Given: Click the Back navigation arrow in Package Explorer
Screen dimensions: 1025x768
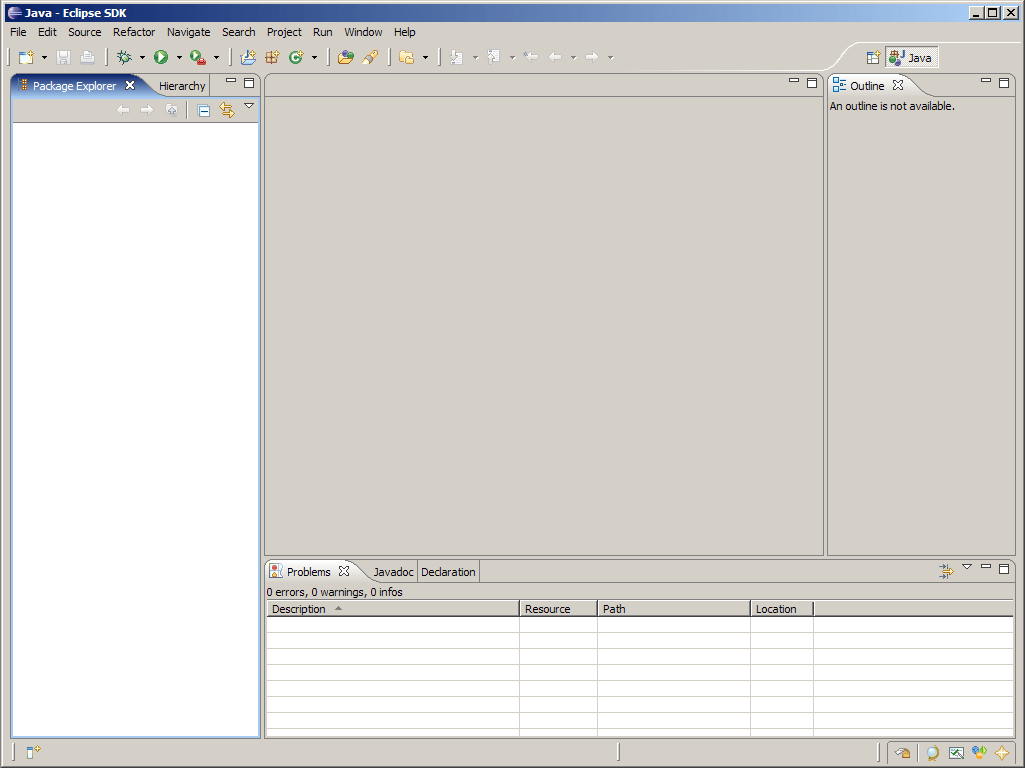Looking at the screenshot, I should (124, 110).
